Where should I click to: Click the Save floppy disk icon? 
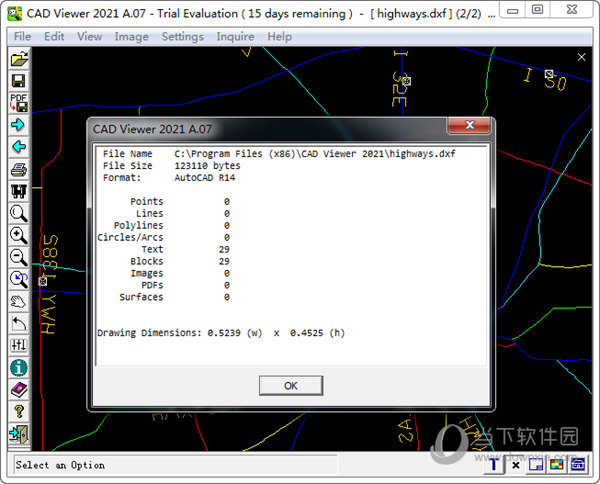19,81
